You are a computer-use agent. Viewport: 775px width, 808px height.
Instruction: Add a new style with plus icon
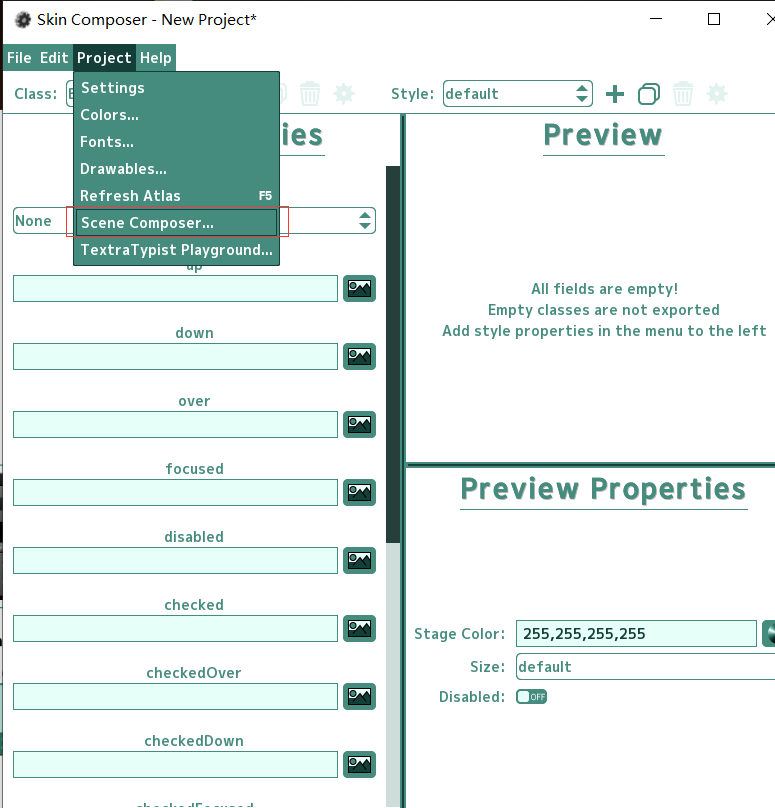click(x=615, y=94)
